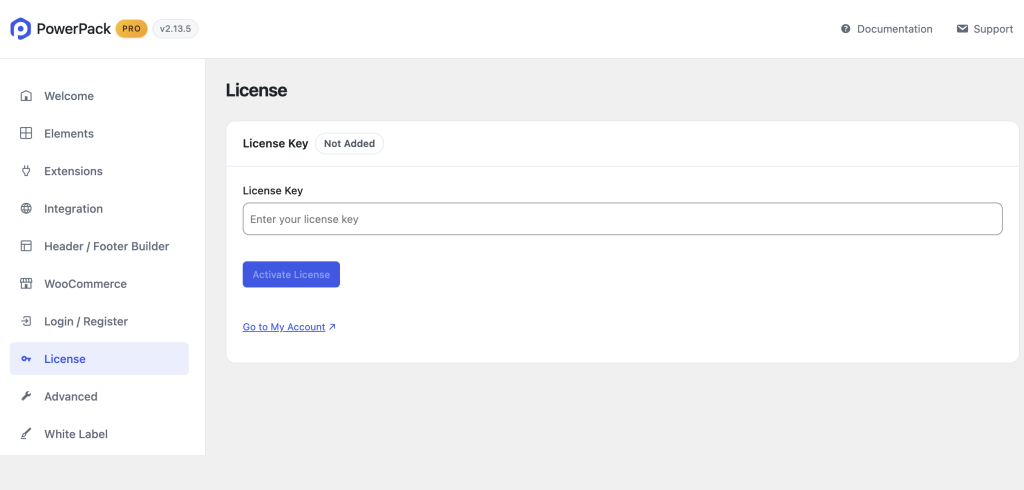Click the White Label brush icon
Screen dimensions: 1024x490
(x=26, y=434)
